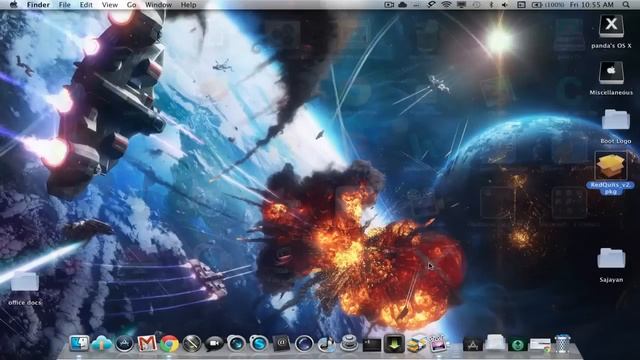The height and width of the screenshot is (360, 640).
Task: Open the View menu
Action: 110,4
